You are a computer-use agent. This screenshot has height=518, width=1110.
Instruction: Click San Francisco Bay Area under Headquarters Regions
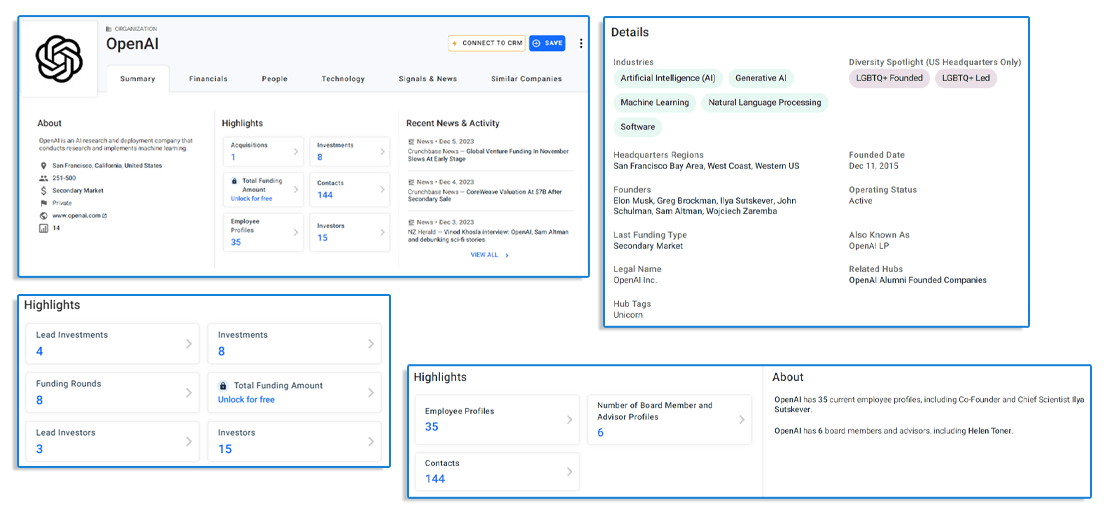656,166
